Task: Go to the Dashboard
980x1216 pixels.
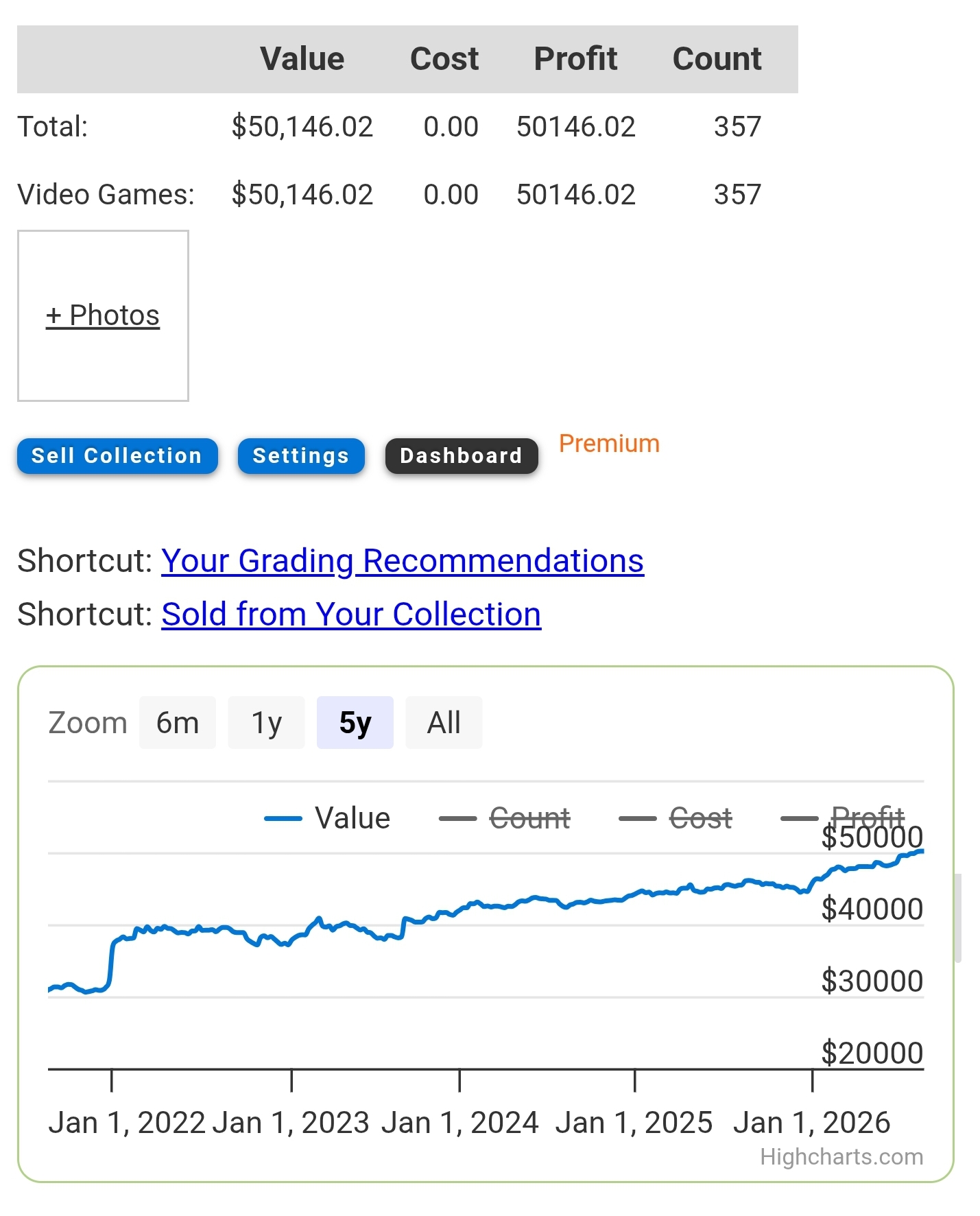Action: (462, 456)
